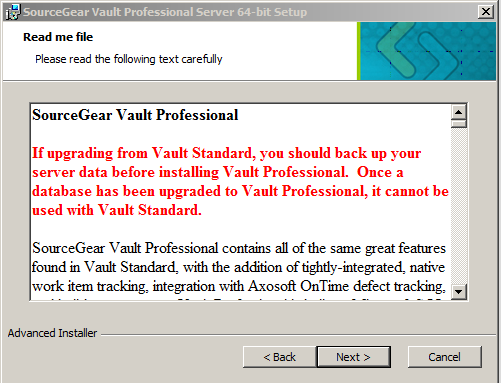Image resolution: width=501 pixels, height=383 pixels.
Task: Click the partially hidden last readme line
Action: [239, 298]
